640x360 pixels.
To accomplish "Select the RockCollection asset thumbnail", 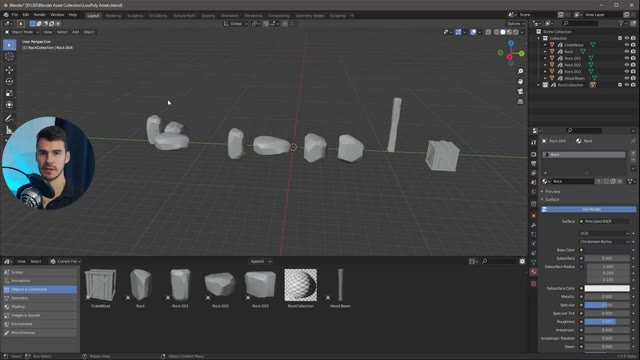I will click(300, 285).
